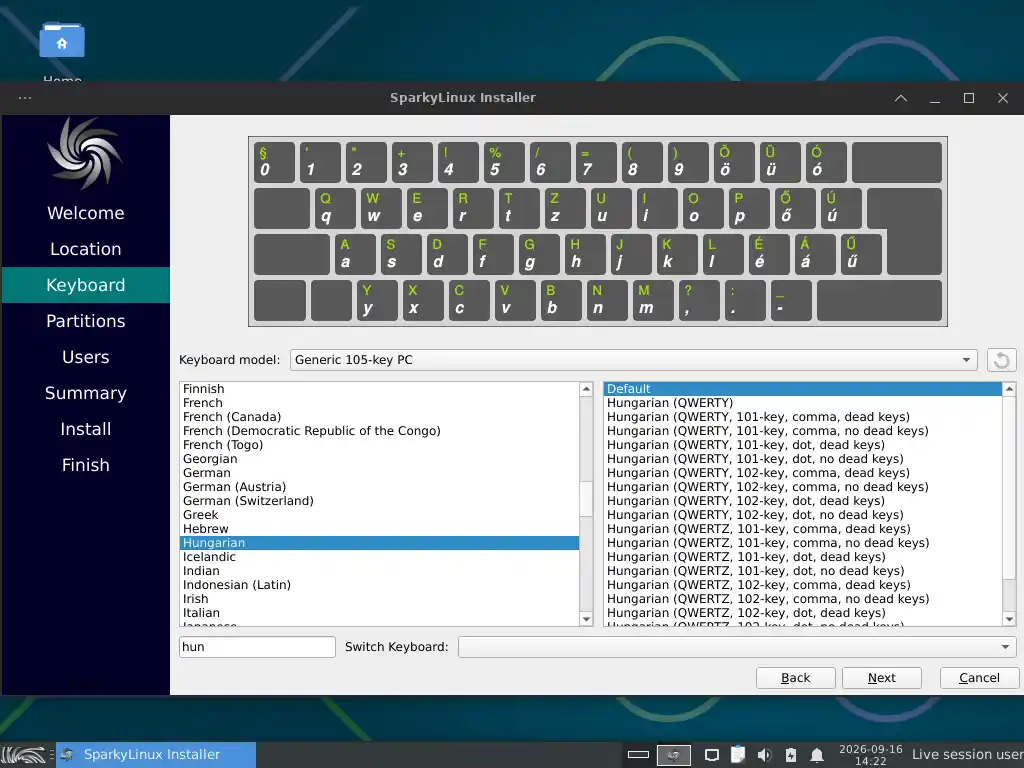Select Finnish in the layout list
Viewport: 1024px width, 768px height.
click(379, 389)
